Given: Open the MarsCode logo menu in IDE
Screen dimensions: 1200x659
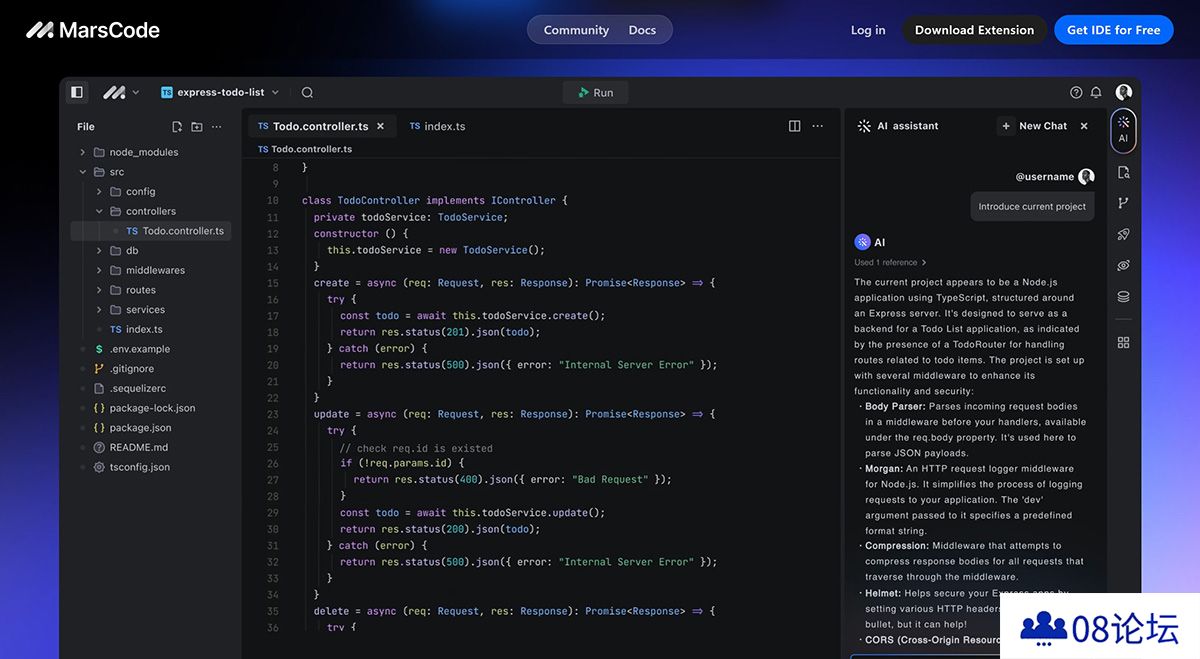Looking at the screenshot, I should coord(121,92).
